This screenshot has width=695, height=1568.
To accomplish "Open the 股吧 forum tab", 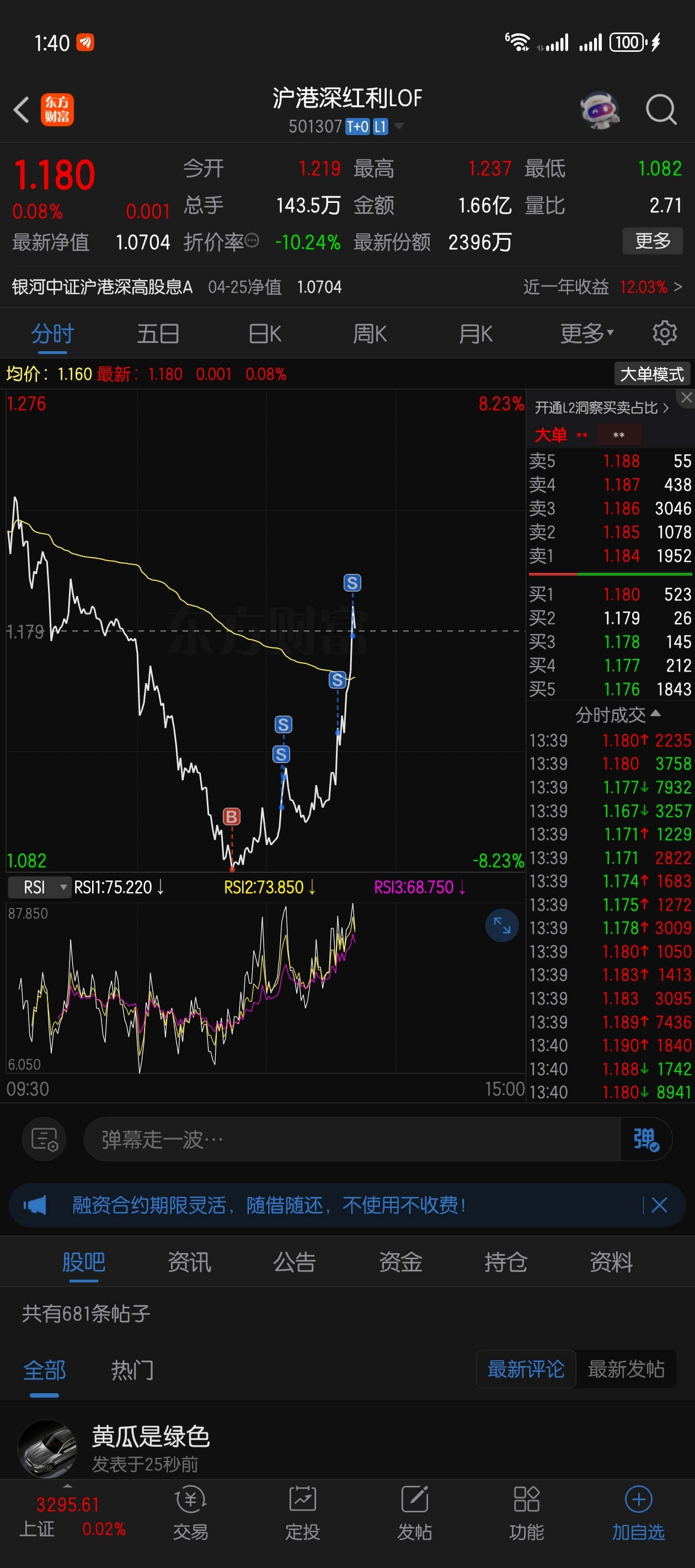I will pos(84,1261).
